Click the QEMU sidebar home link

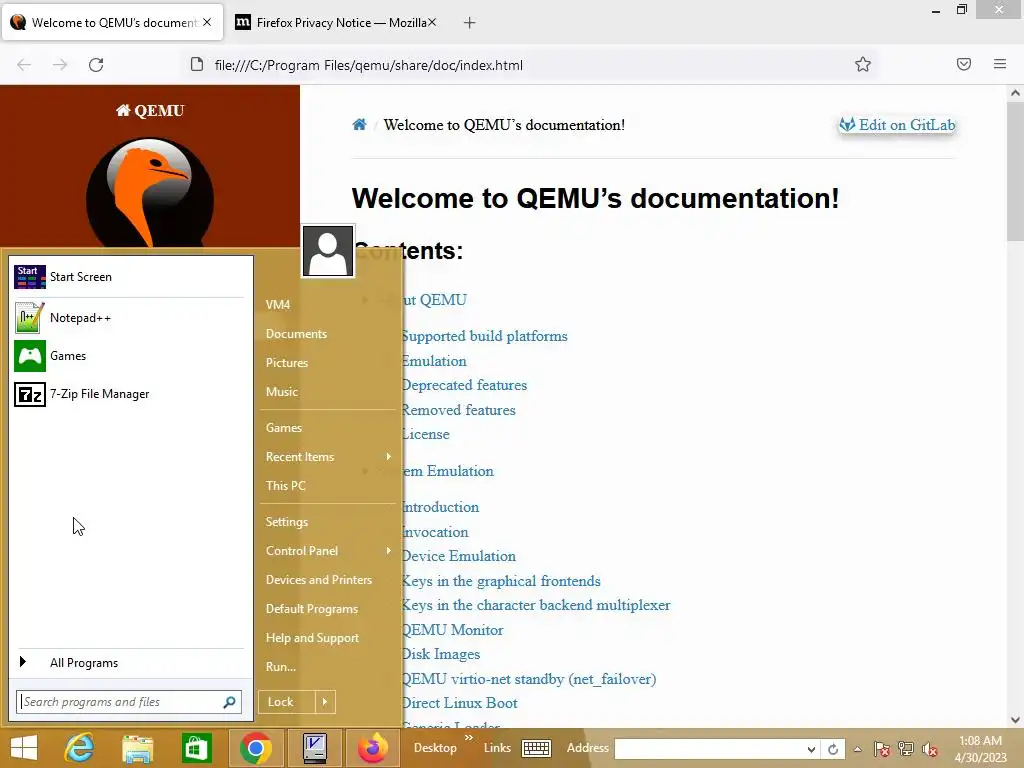click(150, 110)
